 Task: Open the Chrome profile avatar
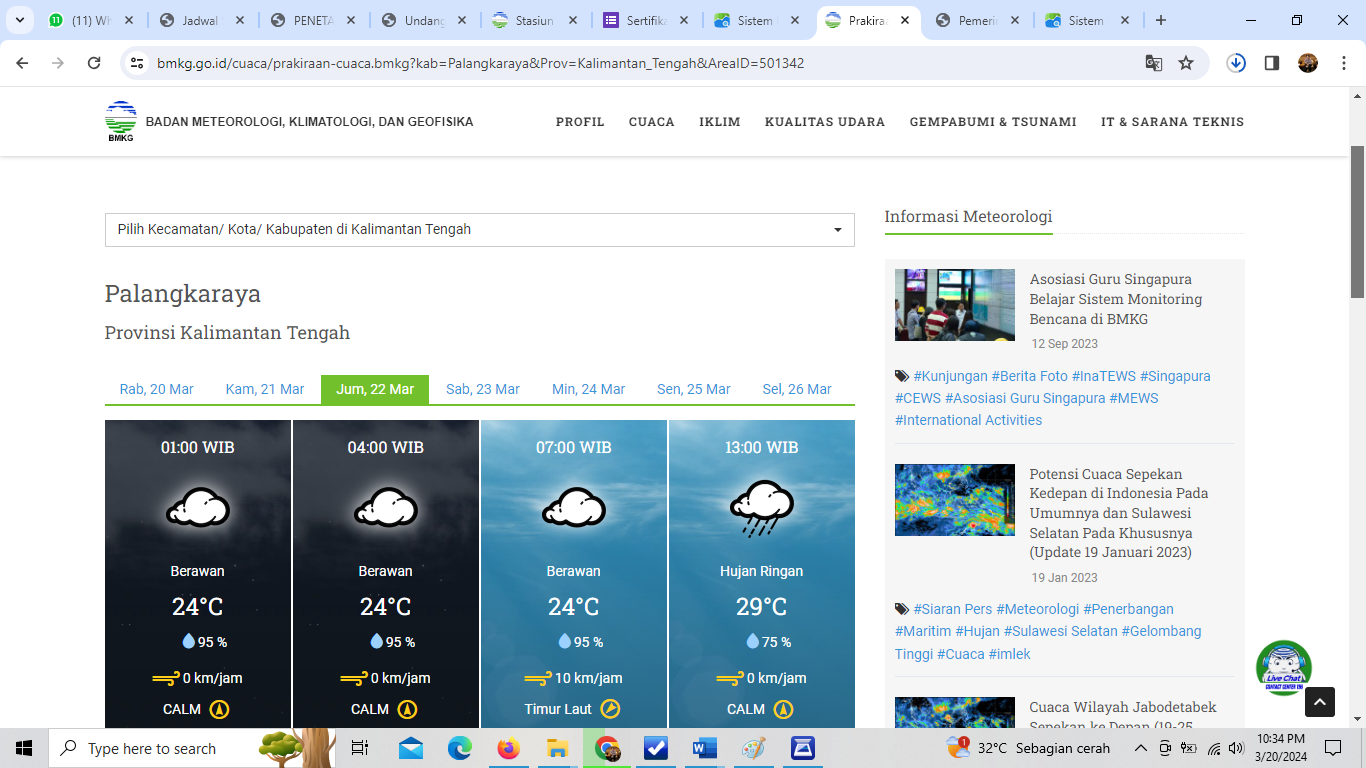click(1308, 63)
